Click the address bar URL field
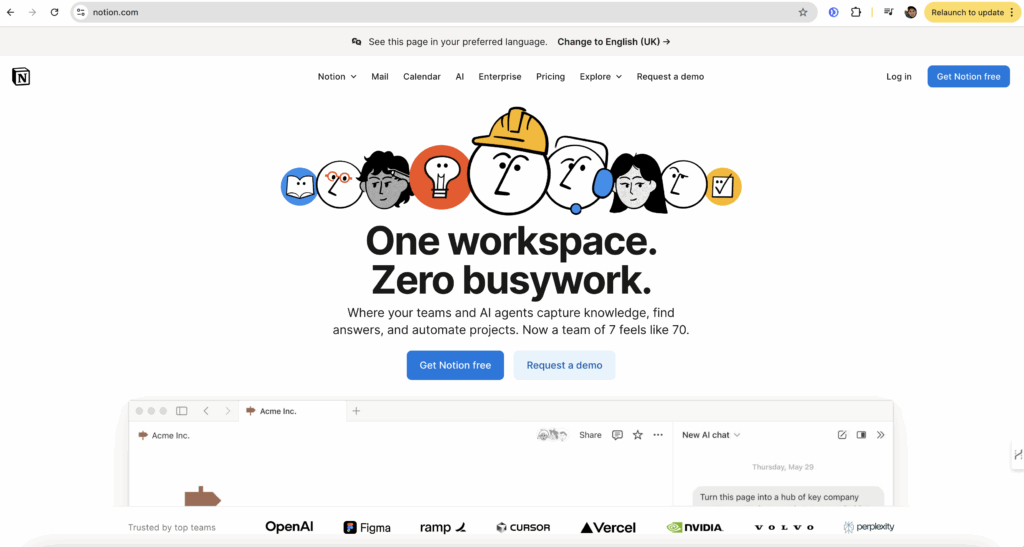This screenshot has height=547, width=1024. (444, 12)
